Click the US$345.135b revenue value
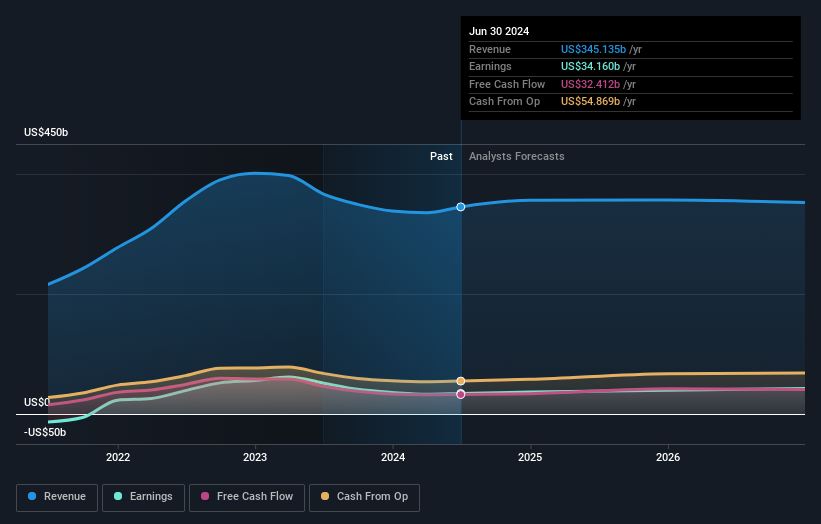 tap(593, 49)
